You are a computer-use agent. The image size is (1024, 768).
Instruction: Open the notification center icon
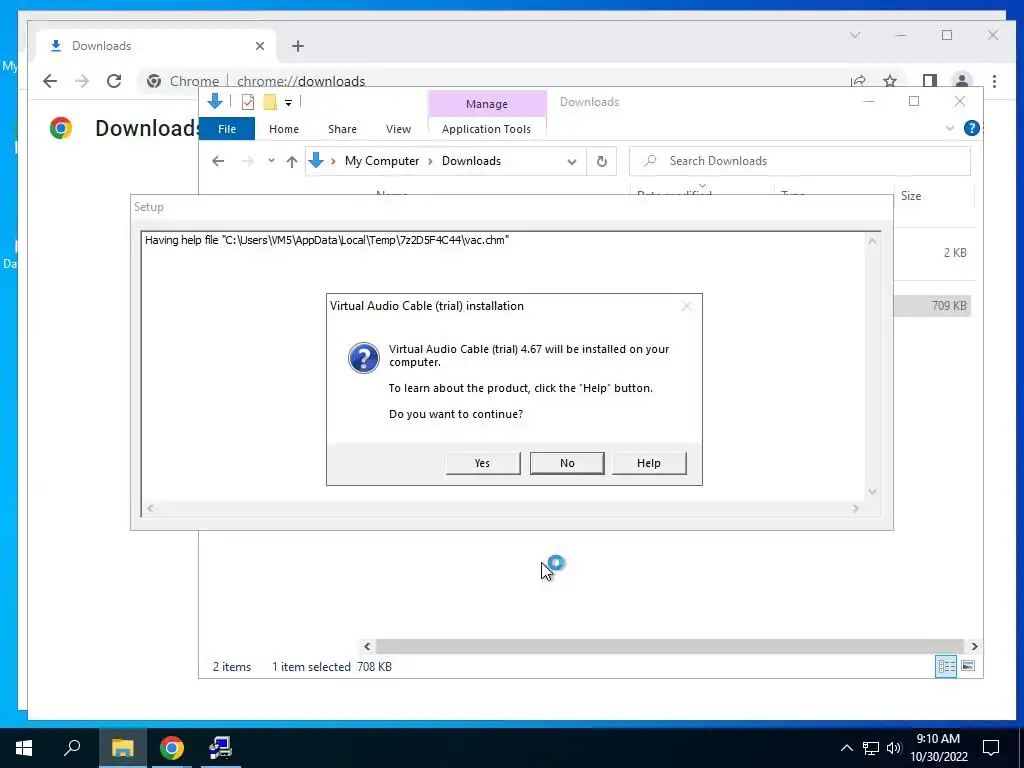pos(991,748)
